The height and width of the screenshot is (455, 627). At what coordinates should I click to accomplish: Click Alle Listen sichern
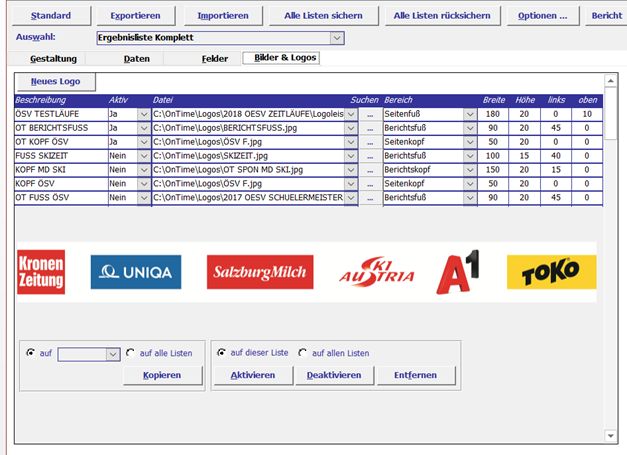pyautogui.click(x=323, y=16)
